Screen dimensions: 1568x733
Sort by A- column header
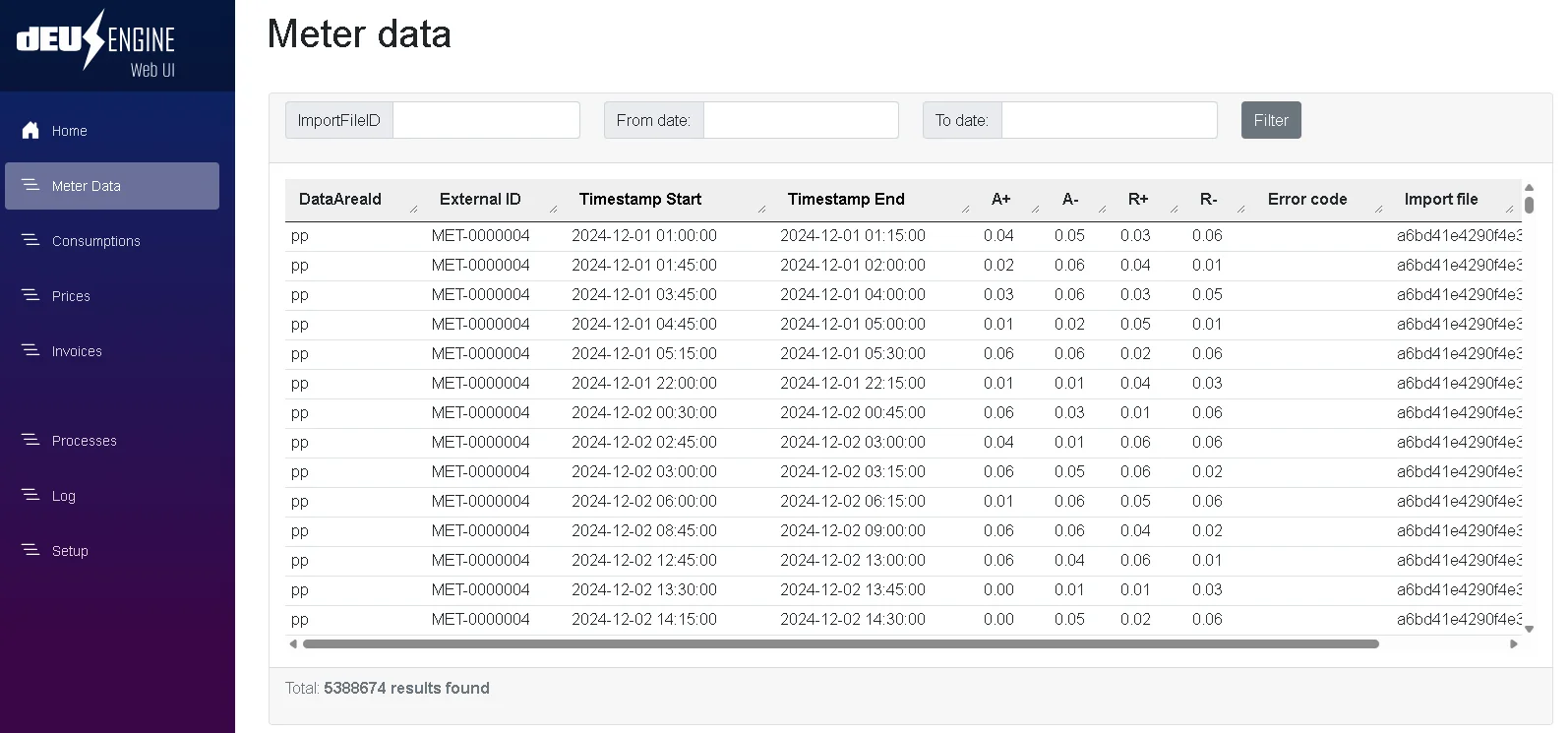click(x=1070, y=199)
